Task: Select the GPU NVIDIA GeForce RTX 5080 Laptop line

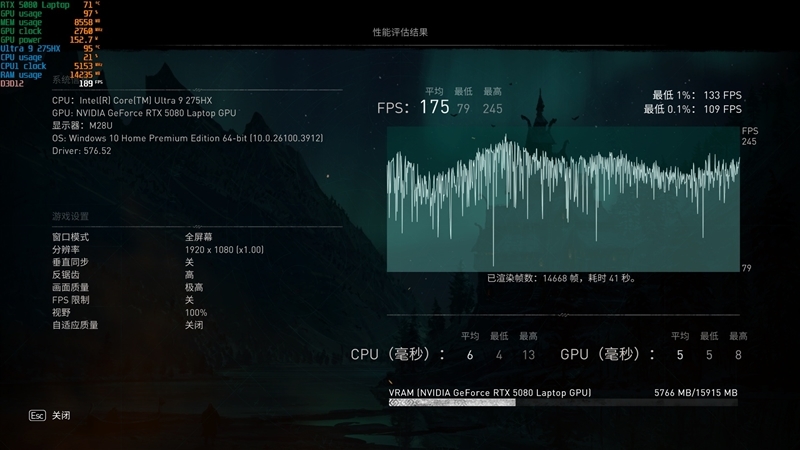Action: click(144, 113)
